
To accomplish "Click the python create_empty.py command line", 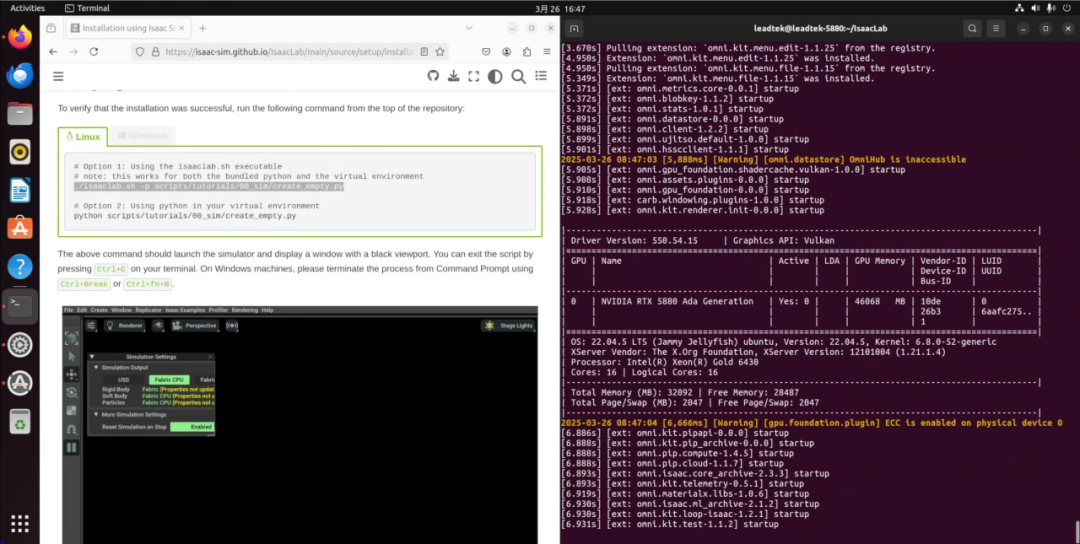I will tap(185, 216).
